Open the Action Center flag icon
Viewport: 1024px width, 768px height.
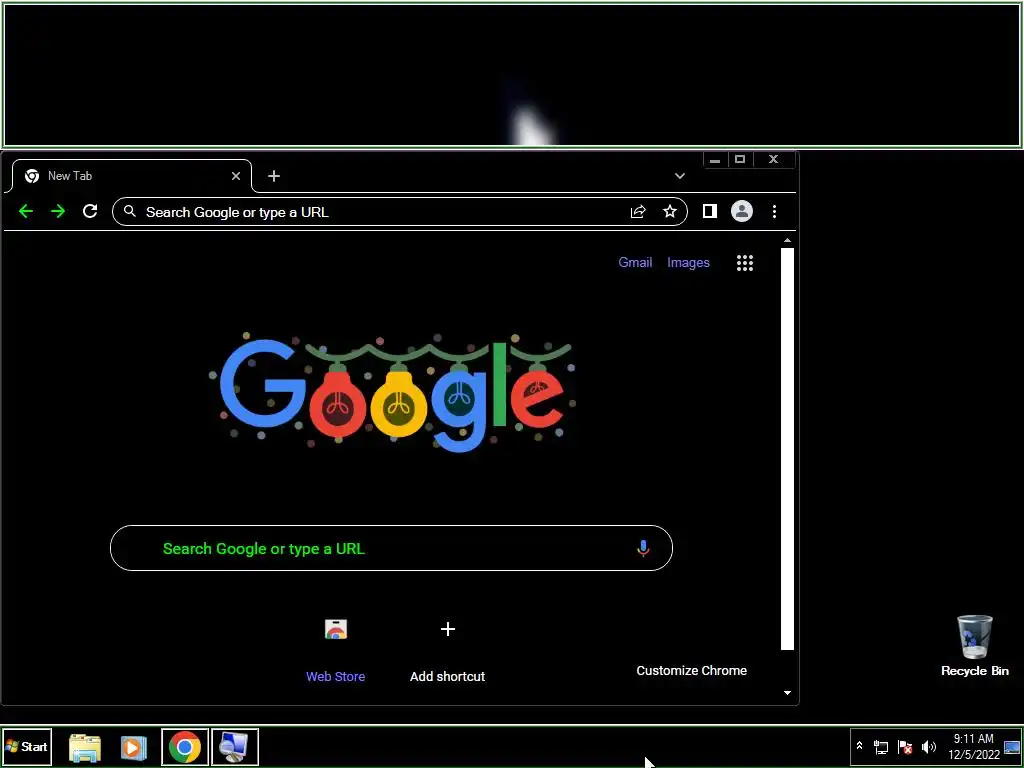(x=905, y=747)
